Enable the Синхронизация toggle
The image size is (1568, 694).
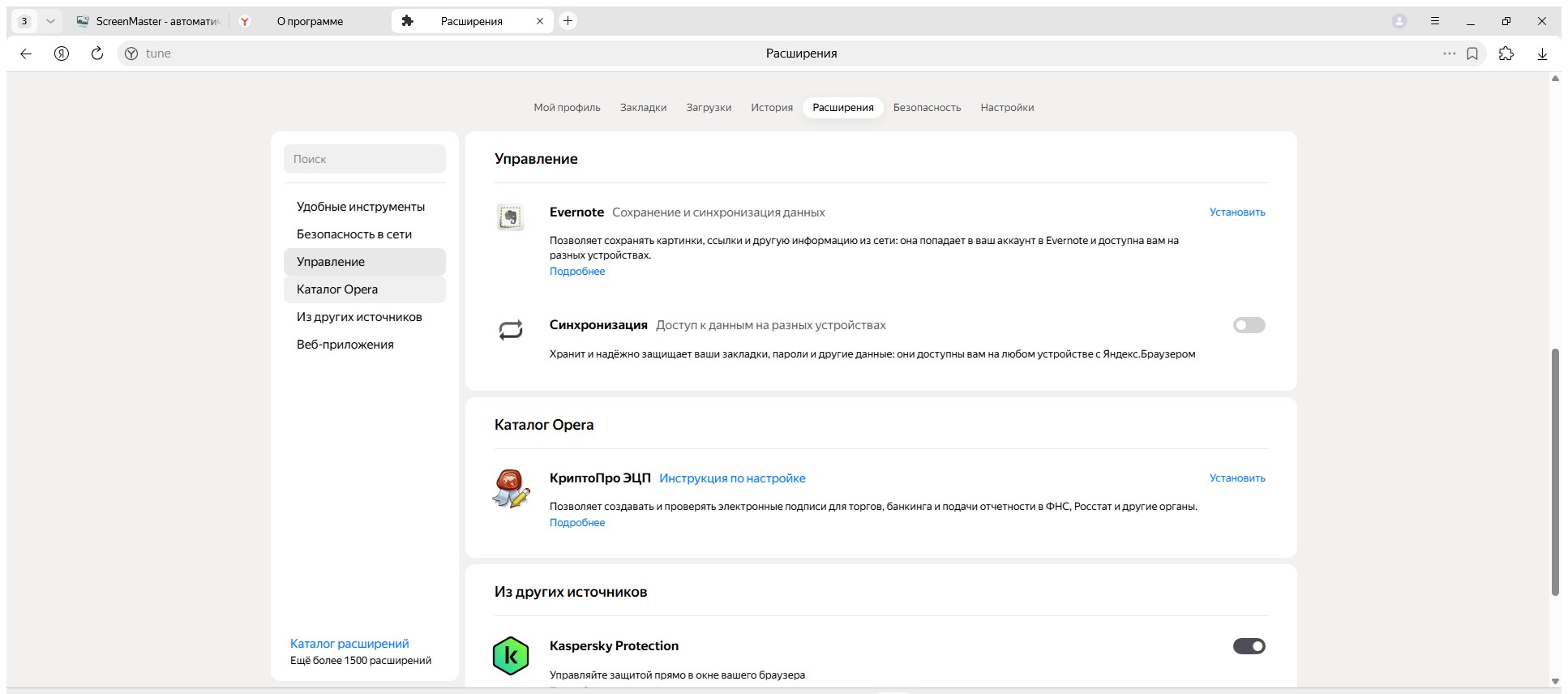click(1249, 325)
